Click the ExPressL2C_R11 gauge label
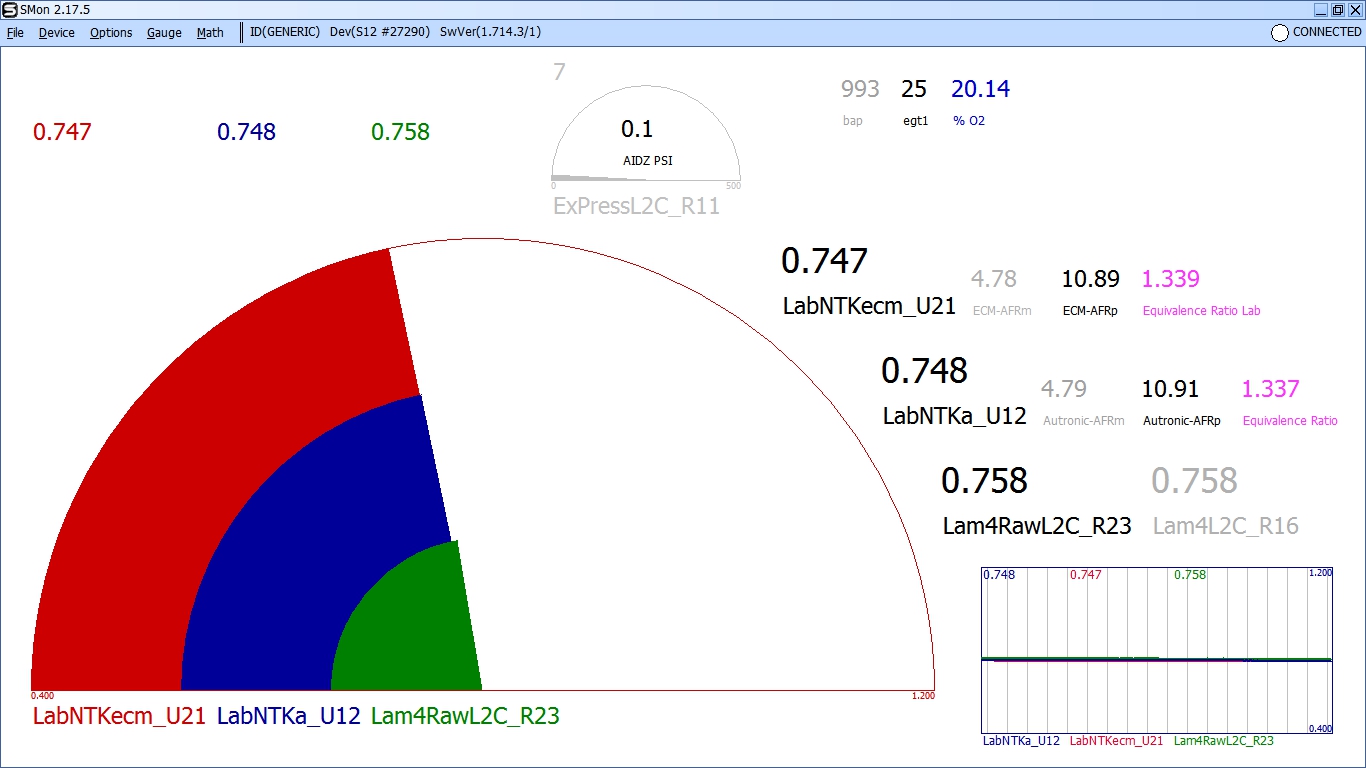This screenshot has height=768, width=1366. tap(636, 207)
